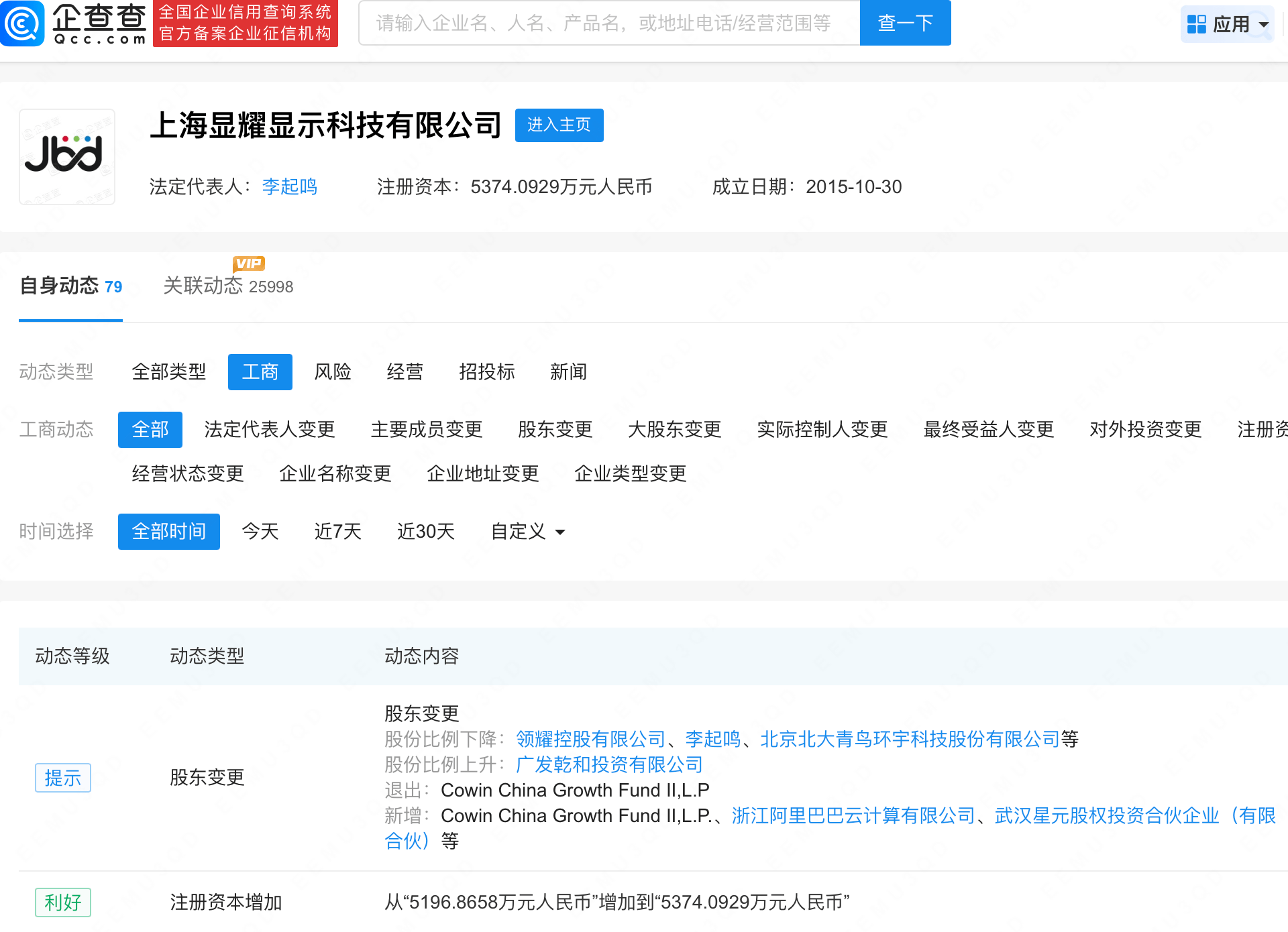Viewport: 1288px width, 932px height.
Task: Switch to 关联动态 tab
Action: click(x=228, y=286)
